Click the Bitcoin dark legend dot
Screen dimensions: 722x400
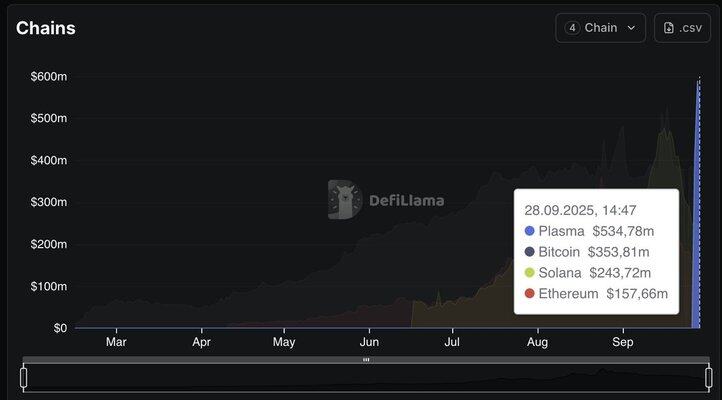pos(530,252)
